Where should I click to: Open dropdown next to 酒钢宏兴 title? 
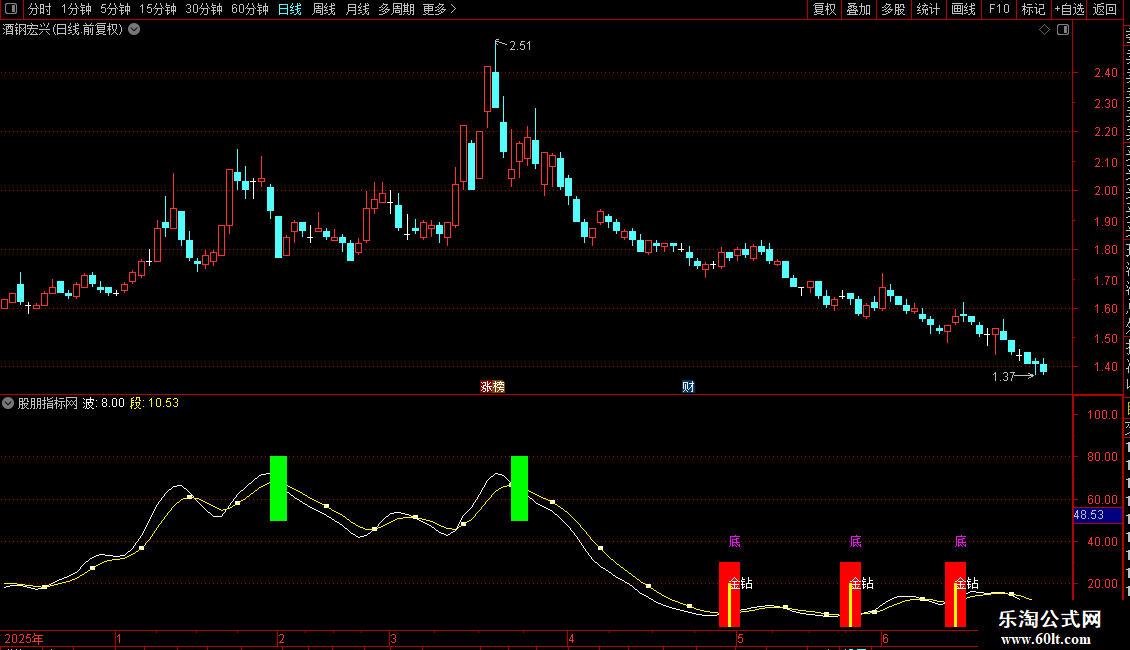(134, 30)
